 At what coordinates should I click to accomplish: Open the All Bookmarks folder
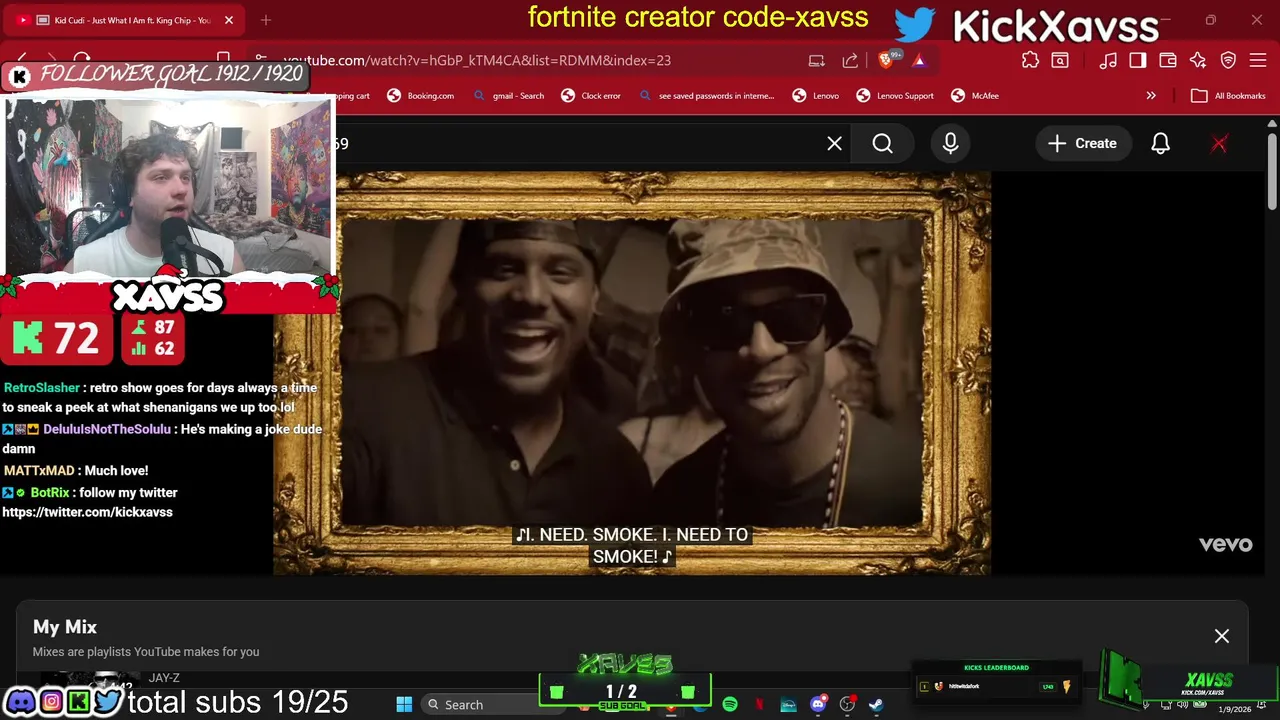(1228, 96)
